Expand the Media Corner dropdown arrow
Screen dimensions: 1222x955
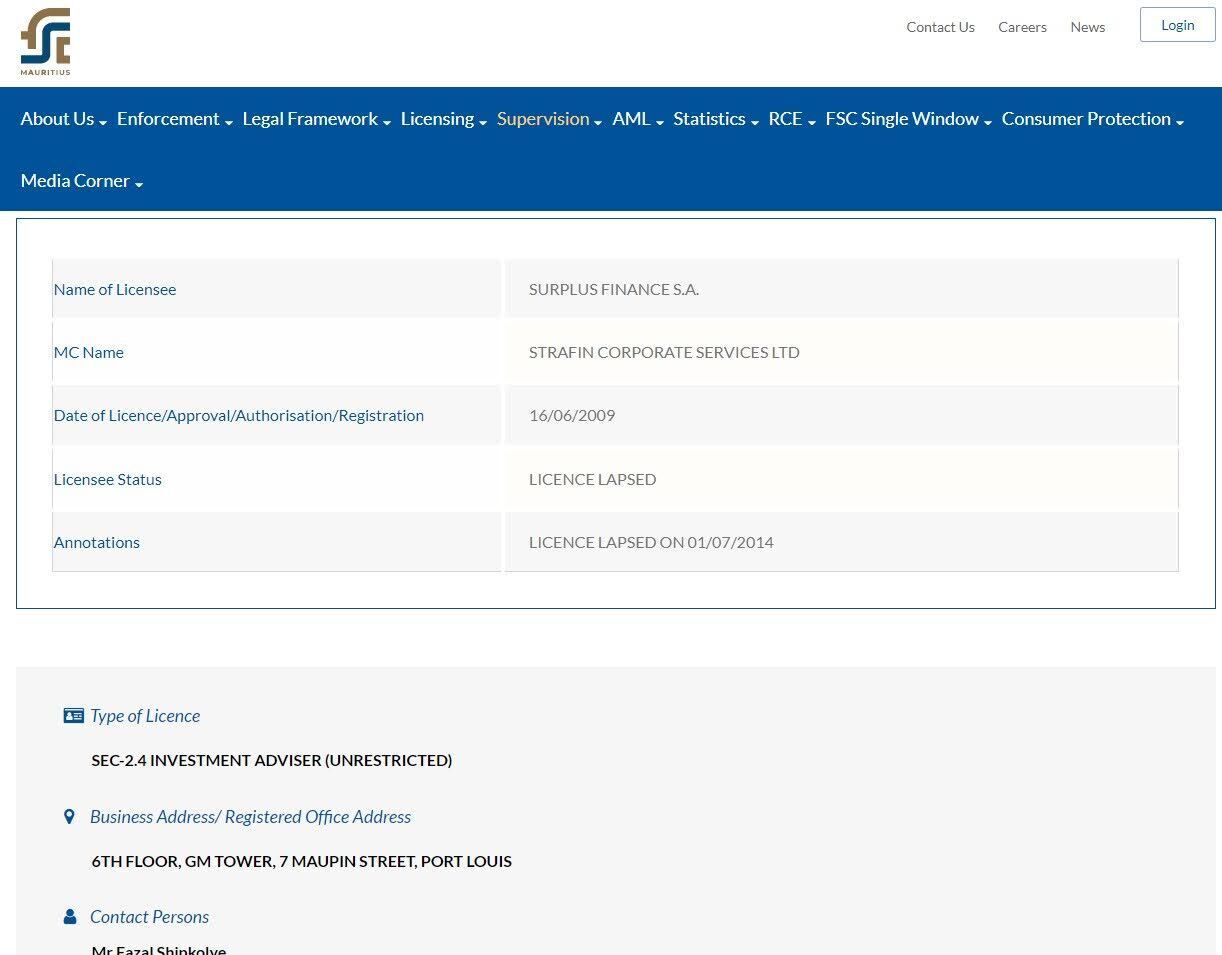(138, 184)
